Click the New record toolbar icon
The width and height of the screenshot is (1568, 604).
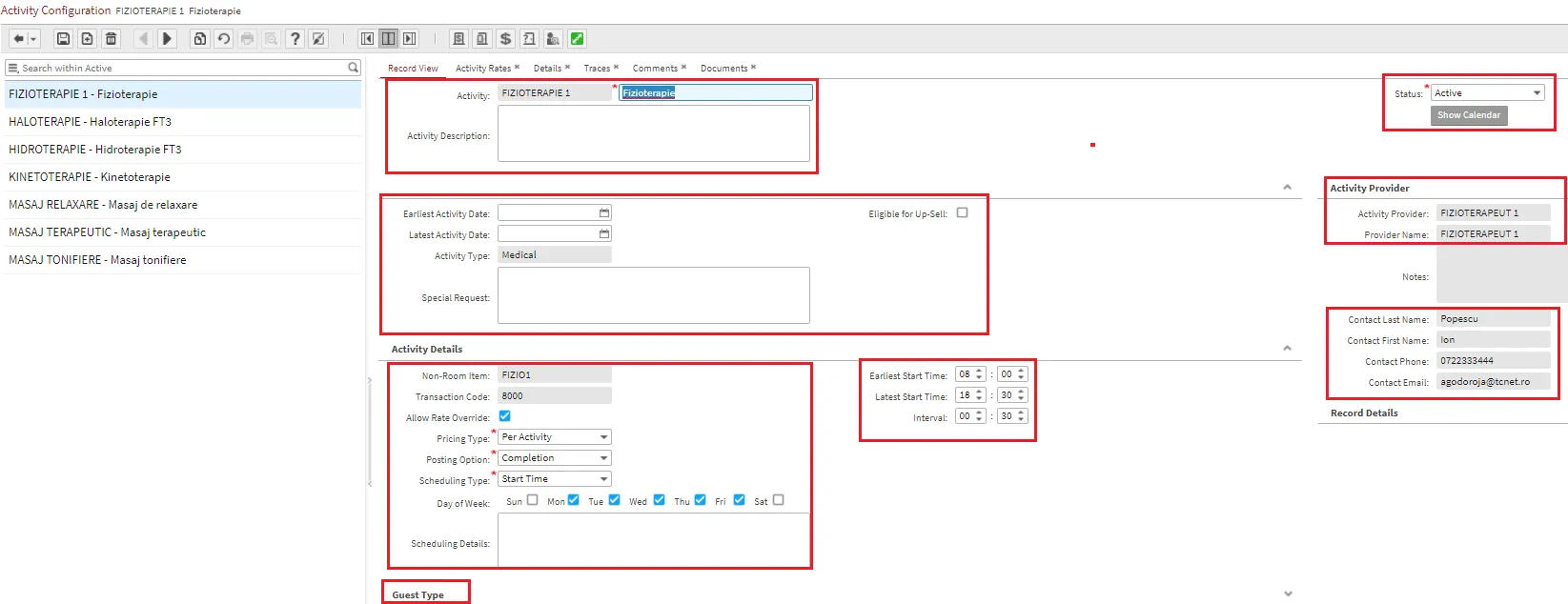[87, 39]
